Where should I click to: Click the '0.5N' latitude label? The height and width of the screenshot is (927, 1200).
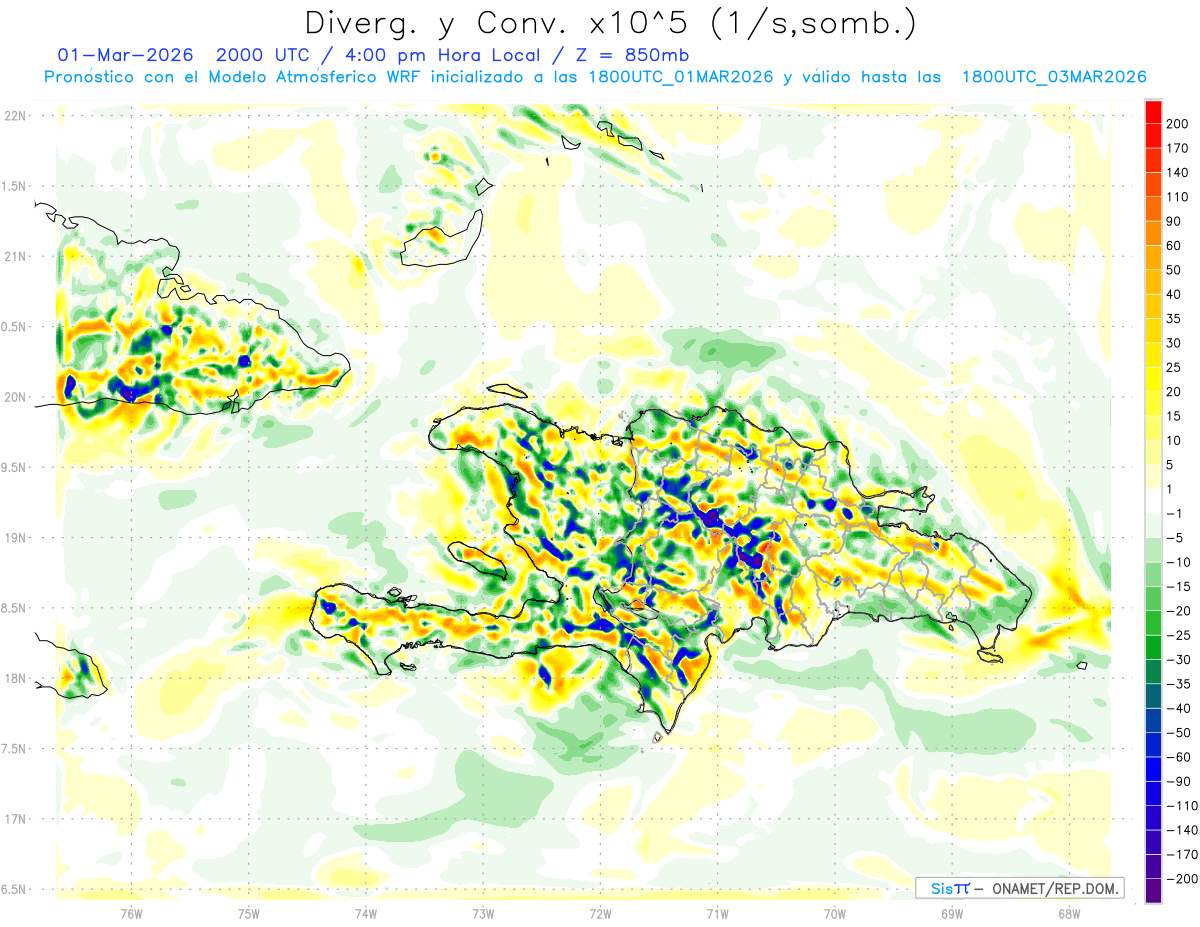pos(15,327)
